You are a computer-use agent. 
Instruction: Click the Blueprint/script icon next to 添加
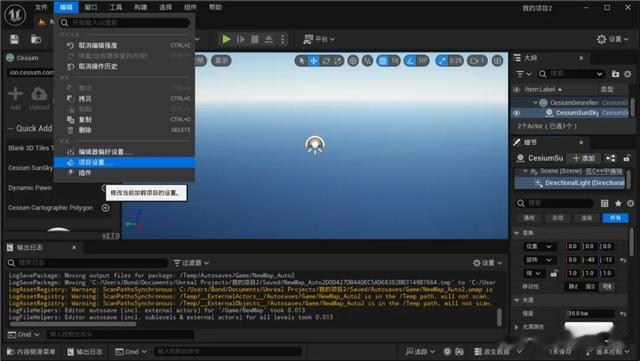coord(611,158)
